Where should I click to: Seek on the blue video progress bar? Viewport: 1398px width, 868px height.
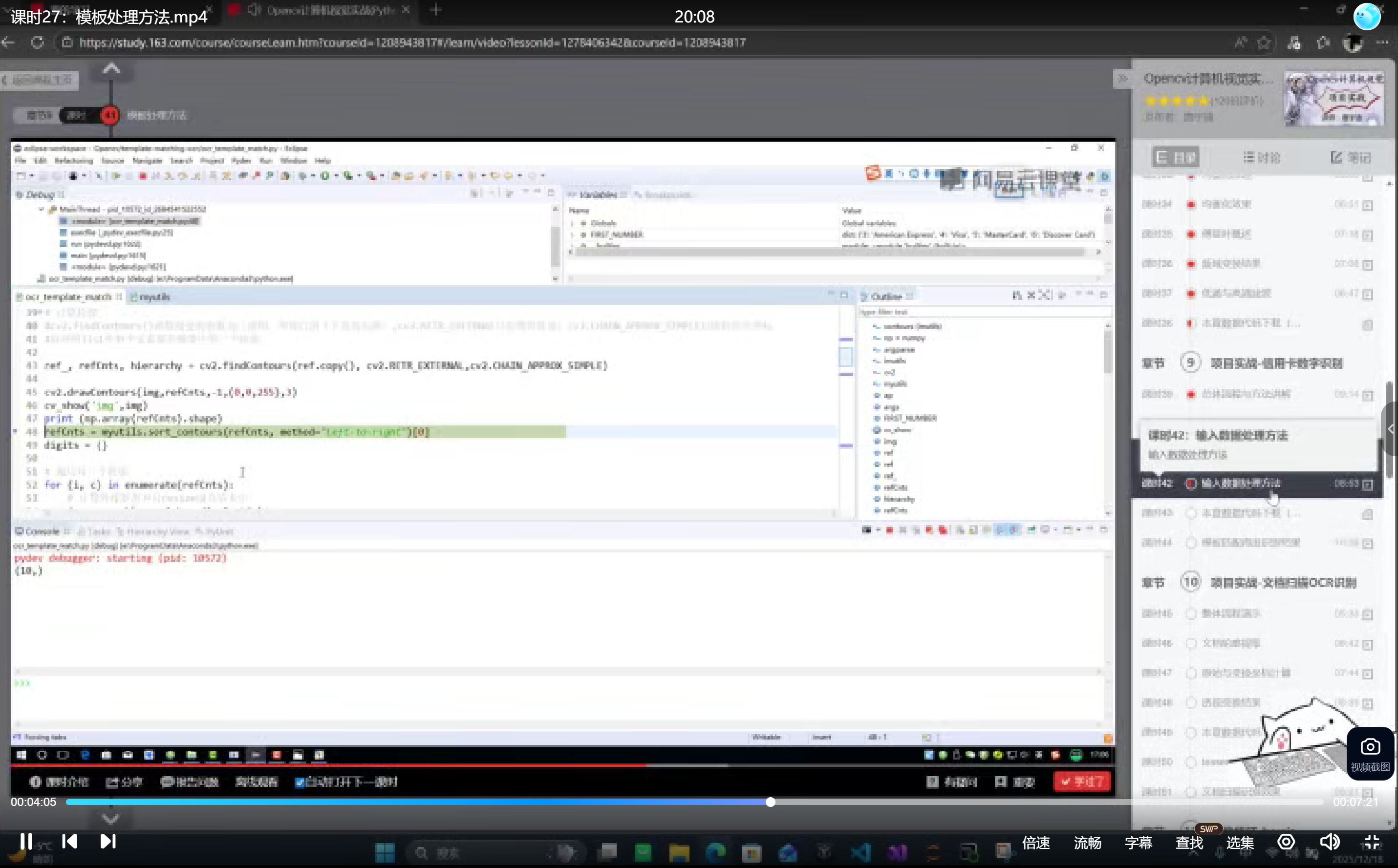tap(695, 802)
